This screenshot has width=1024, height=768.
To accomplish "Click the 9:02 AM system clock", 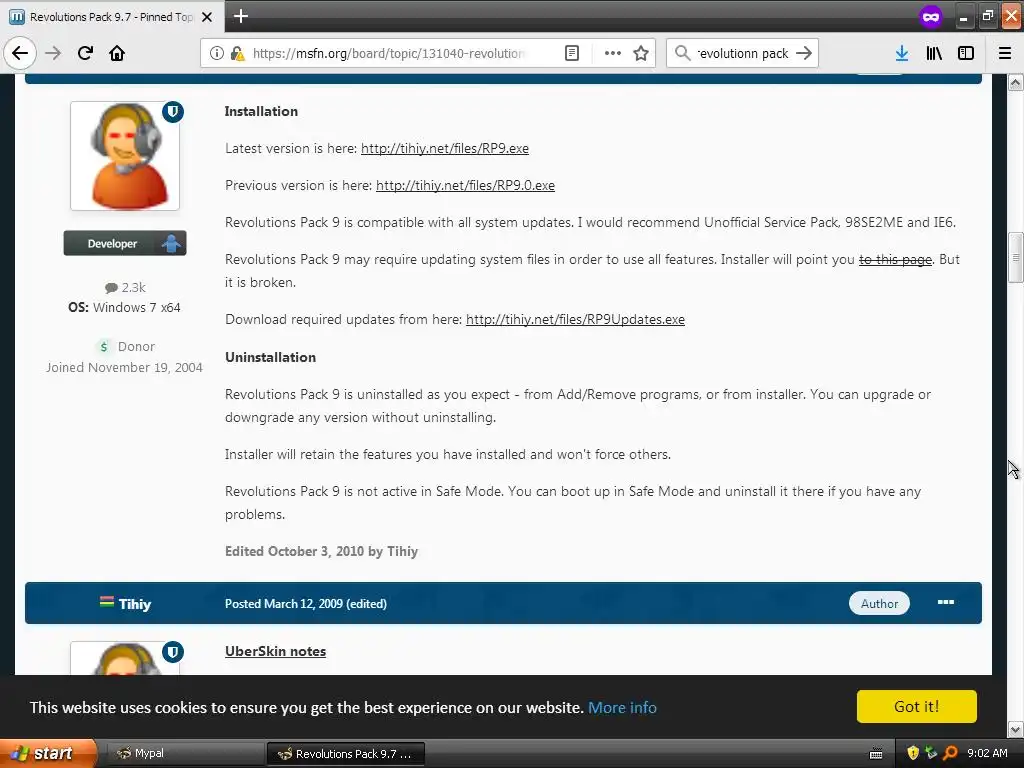I will coord(987,753).
